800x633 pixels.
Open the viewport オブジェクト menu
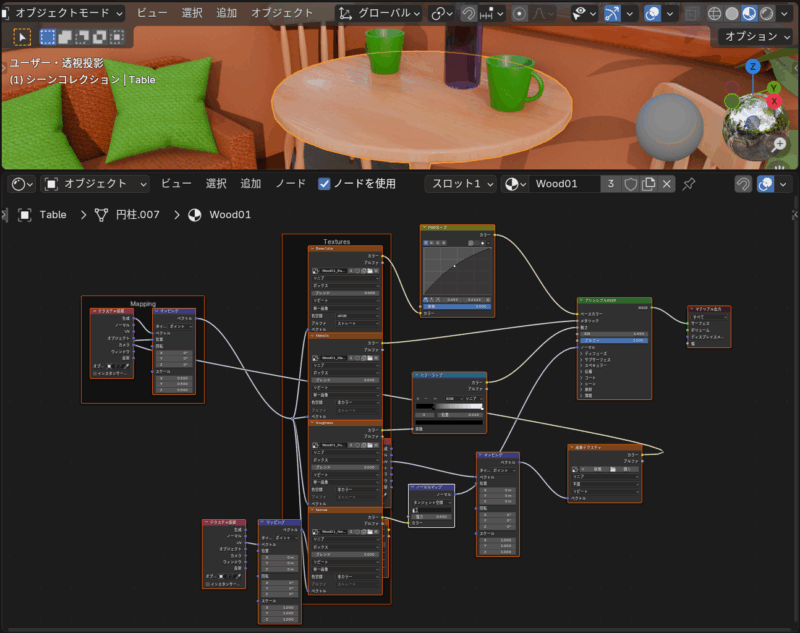click(282, 13)
